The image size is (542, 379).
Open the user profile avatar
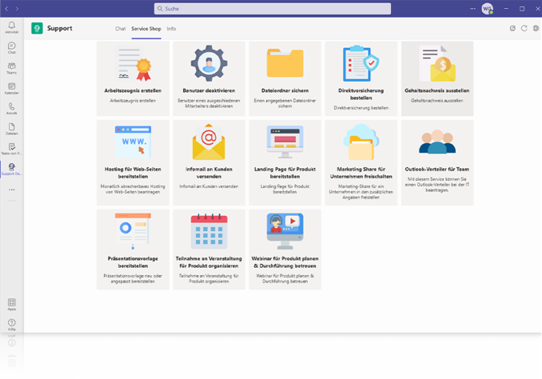click(487, 9)
